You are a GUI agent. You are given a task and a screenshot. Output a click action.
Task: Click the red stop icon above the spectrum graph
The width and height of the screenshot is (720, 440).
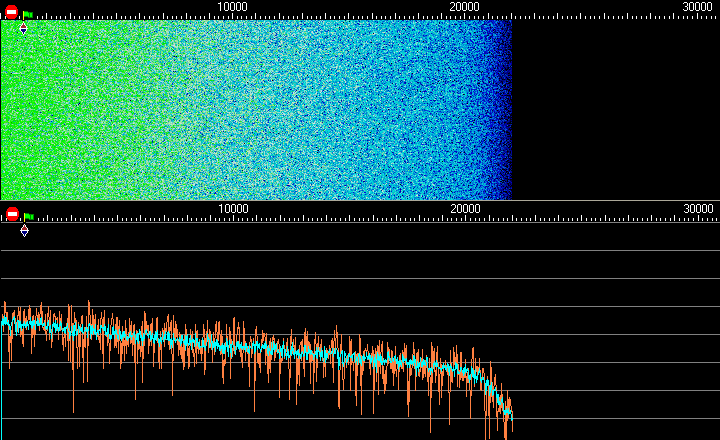coord(12,214)
